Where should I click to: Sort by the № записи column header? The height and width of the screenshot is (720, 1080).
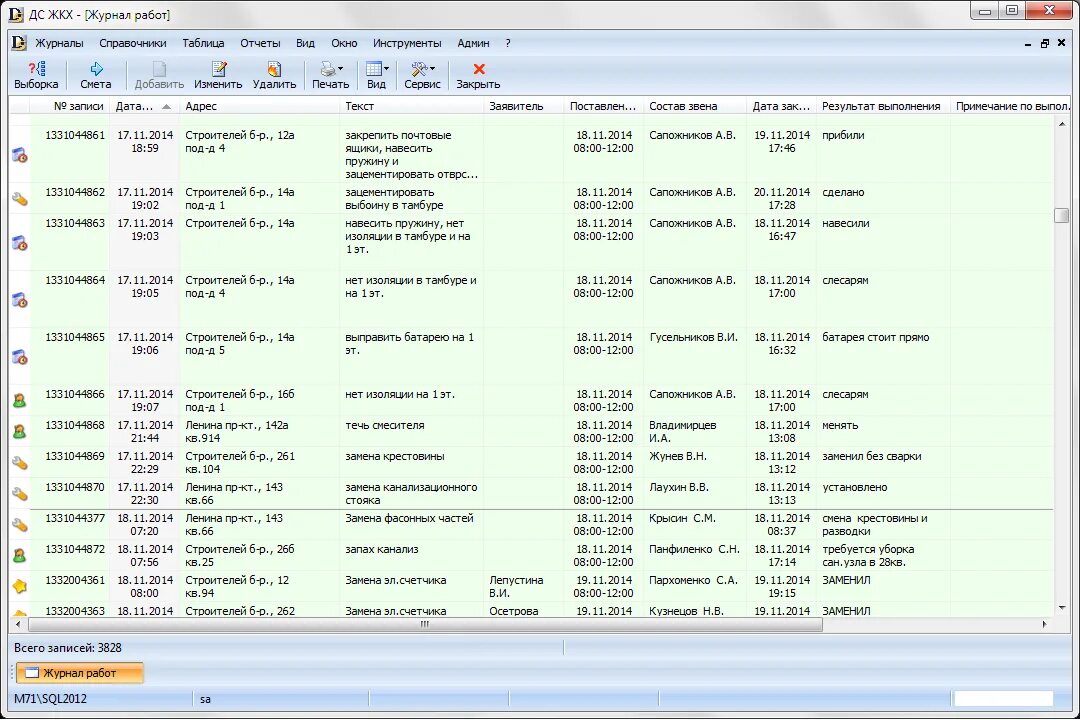(70, 106)
